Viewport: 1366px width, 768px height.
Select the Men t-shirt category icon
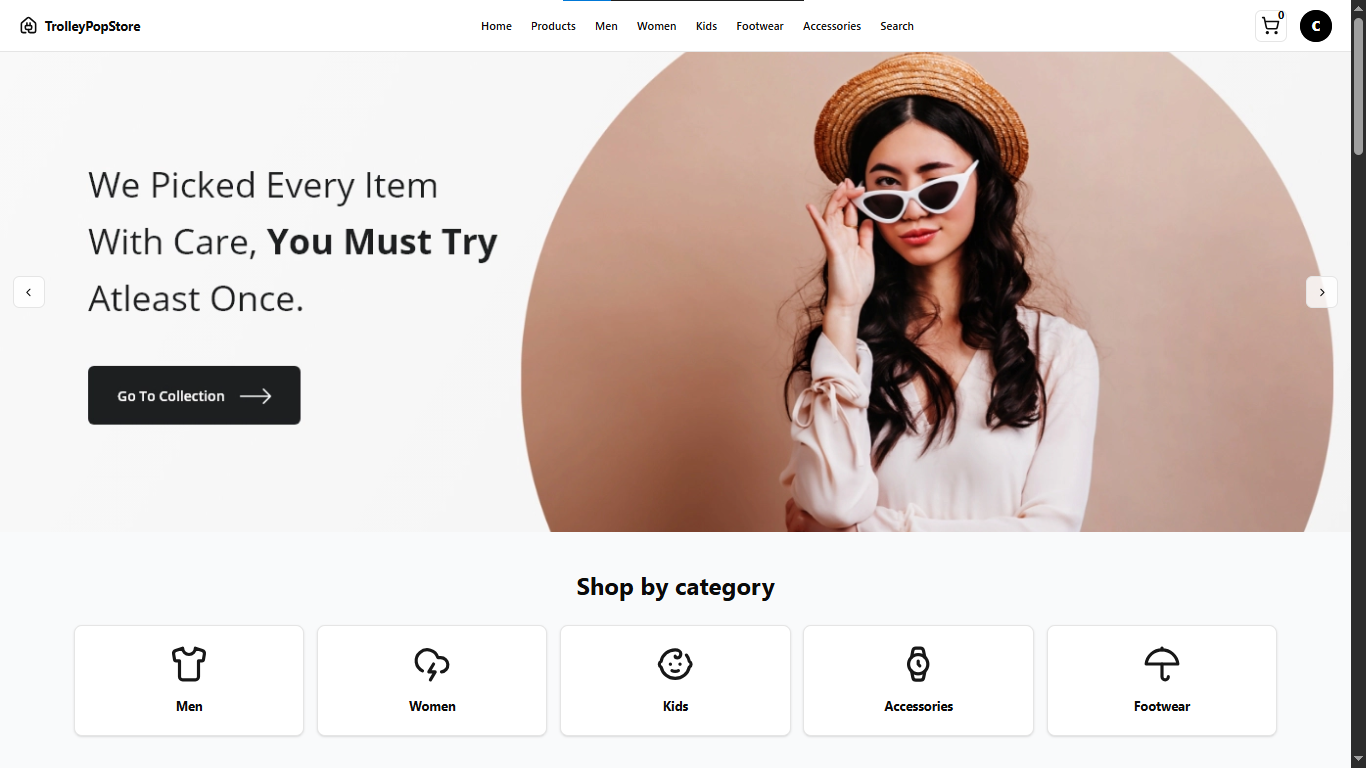[x=189, y=663]
